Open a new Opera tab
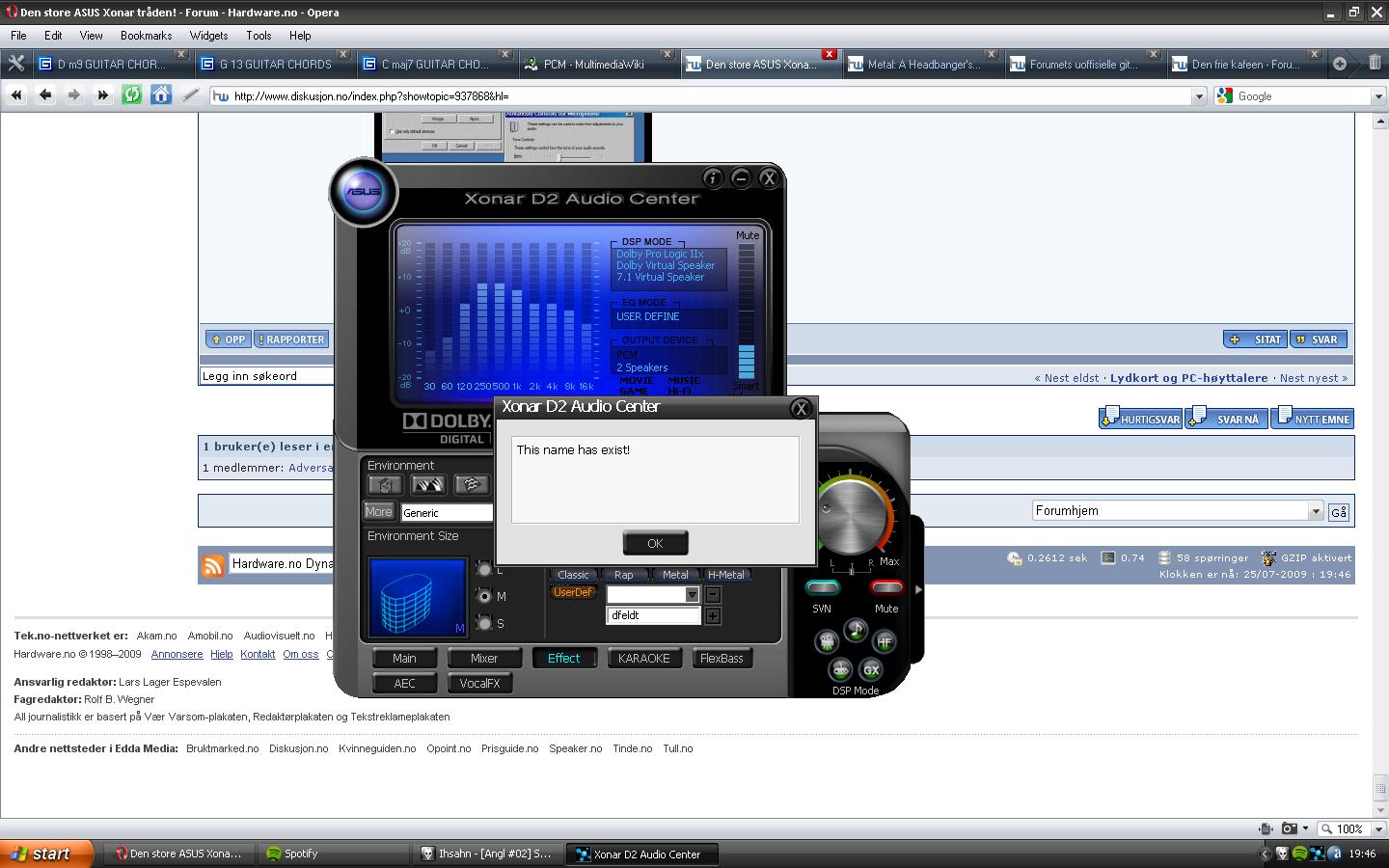Screen dimensions: 1389x868 1340,64
